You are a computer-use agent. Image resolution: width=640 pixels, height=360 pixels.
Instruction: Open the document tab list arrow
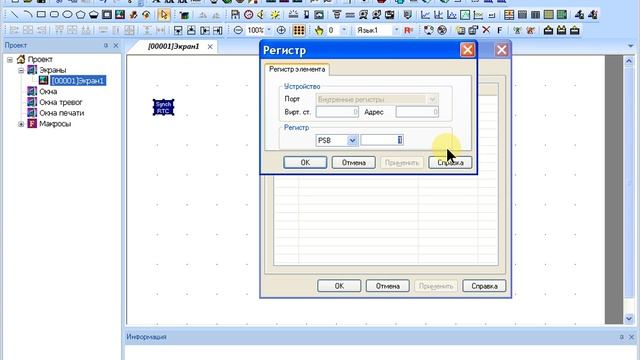(x=631, y=46)
